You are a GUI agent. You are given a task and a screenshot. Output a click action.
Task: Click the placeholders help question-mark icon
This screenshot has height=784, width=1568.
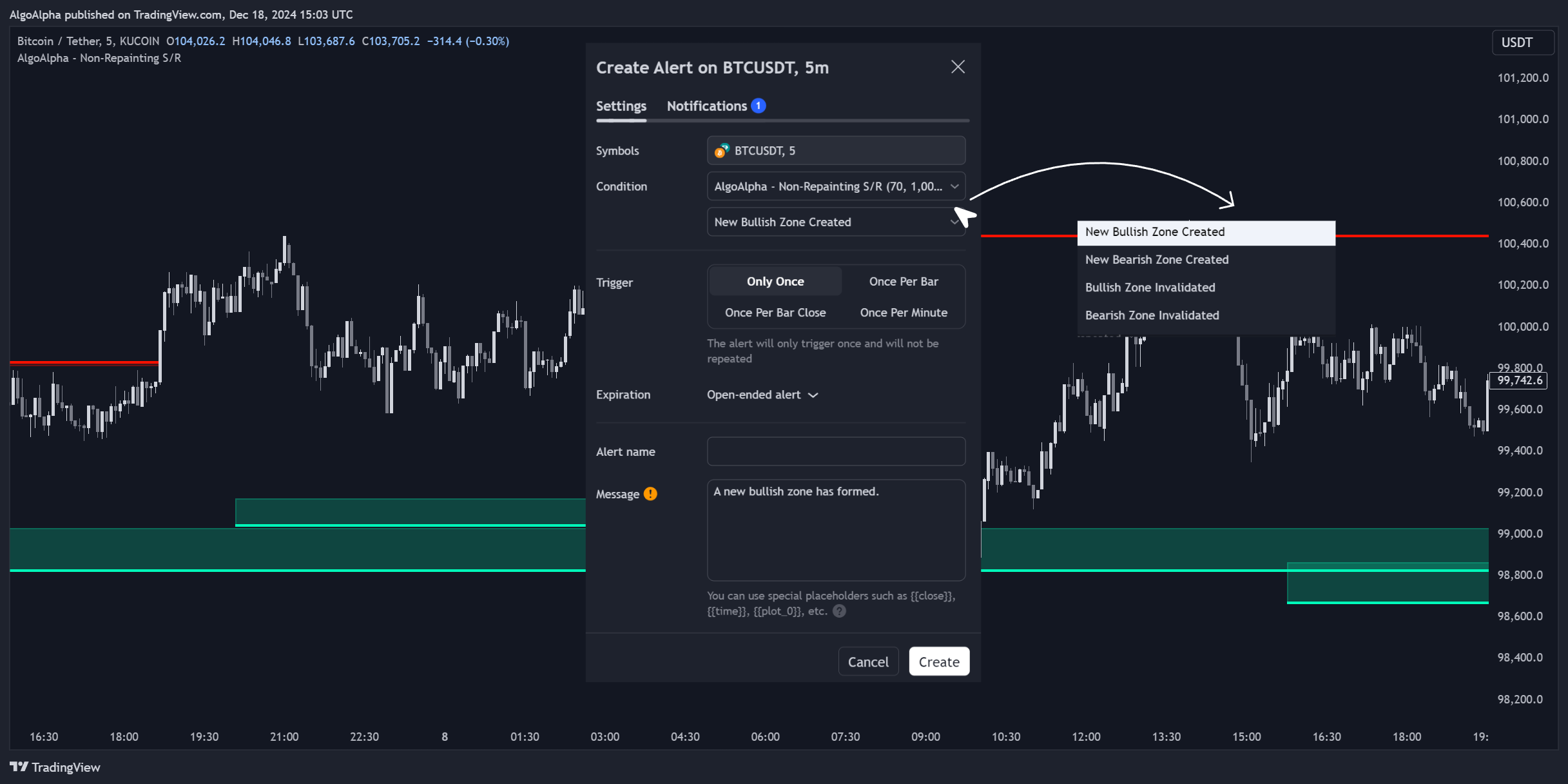(x=839, y=611)
